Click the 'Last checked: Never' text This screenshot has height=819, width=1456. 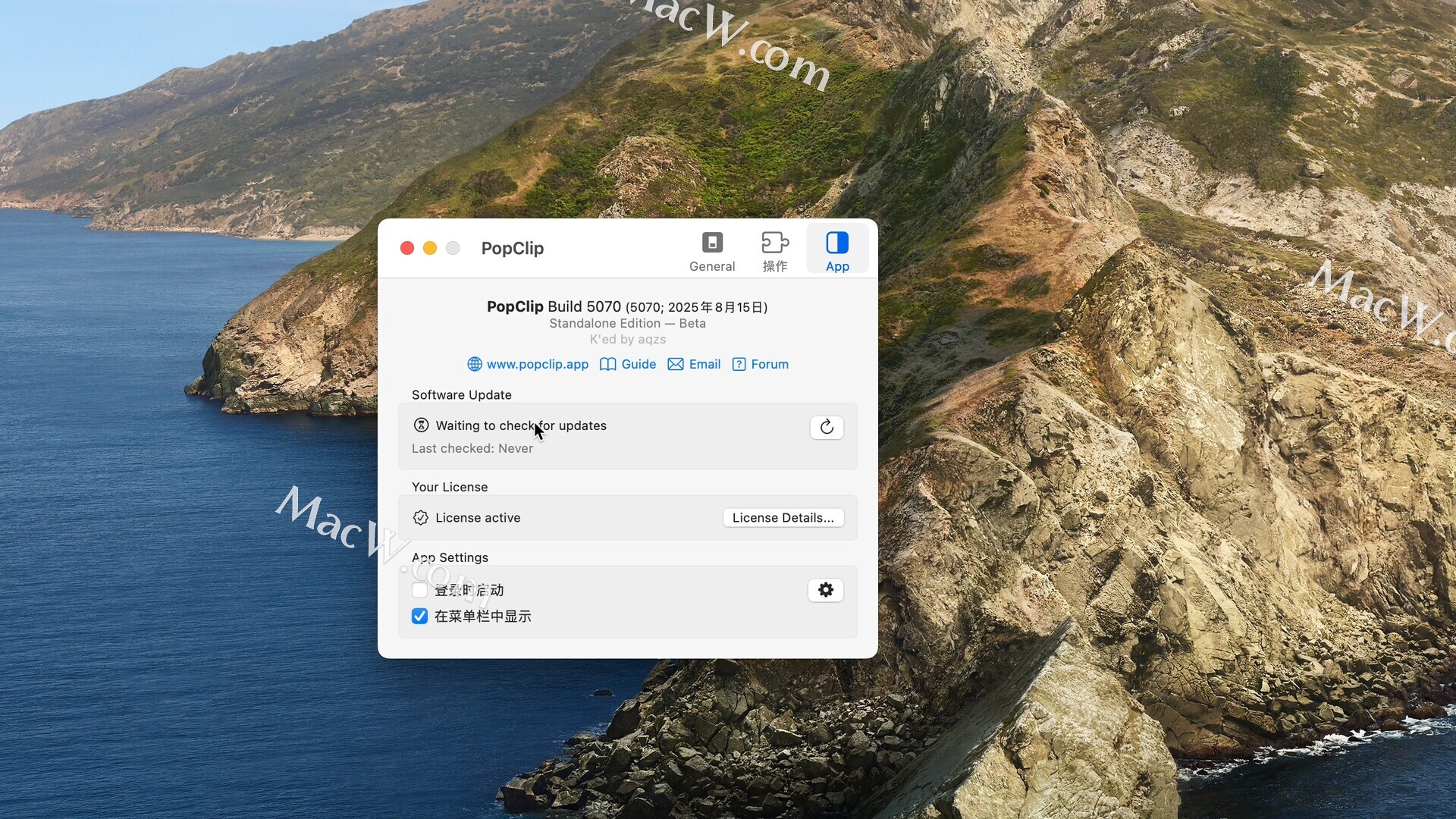click(x=472, y=448)
